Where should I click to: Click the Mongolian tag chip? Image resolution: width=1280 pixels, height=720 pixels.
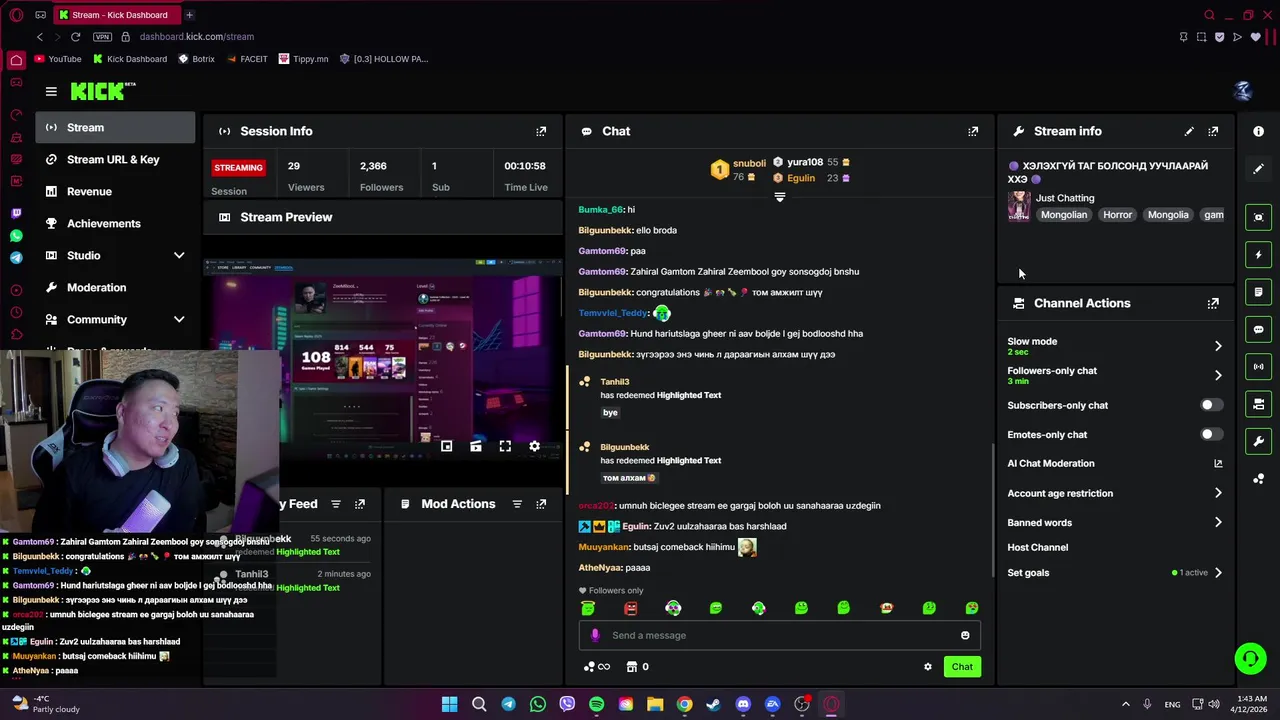(x=1063, y=215)
